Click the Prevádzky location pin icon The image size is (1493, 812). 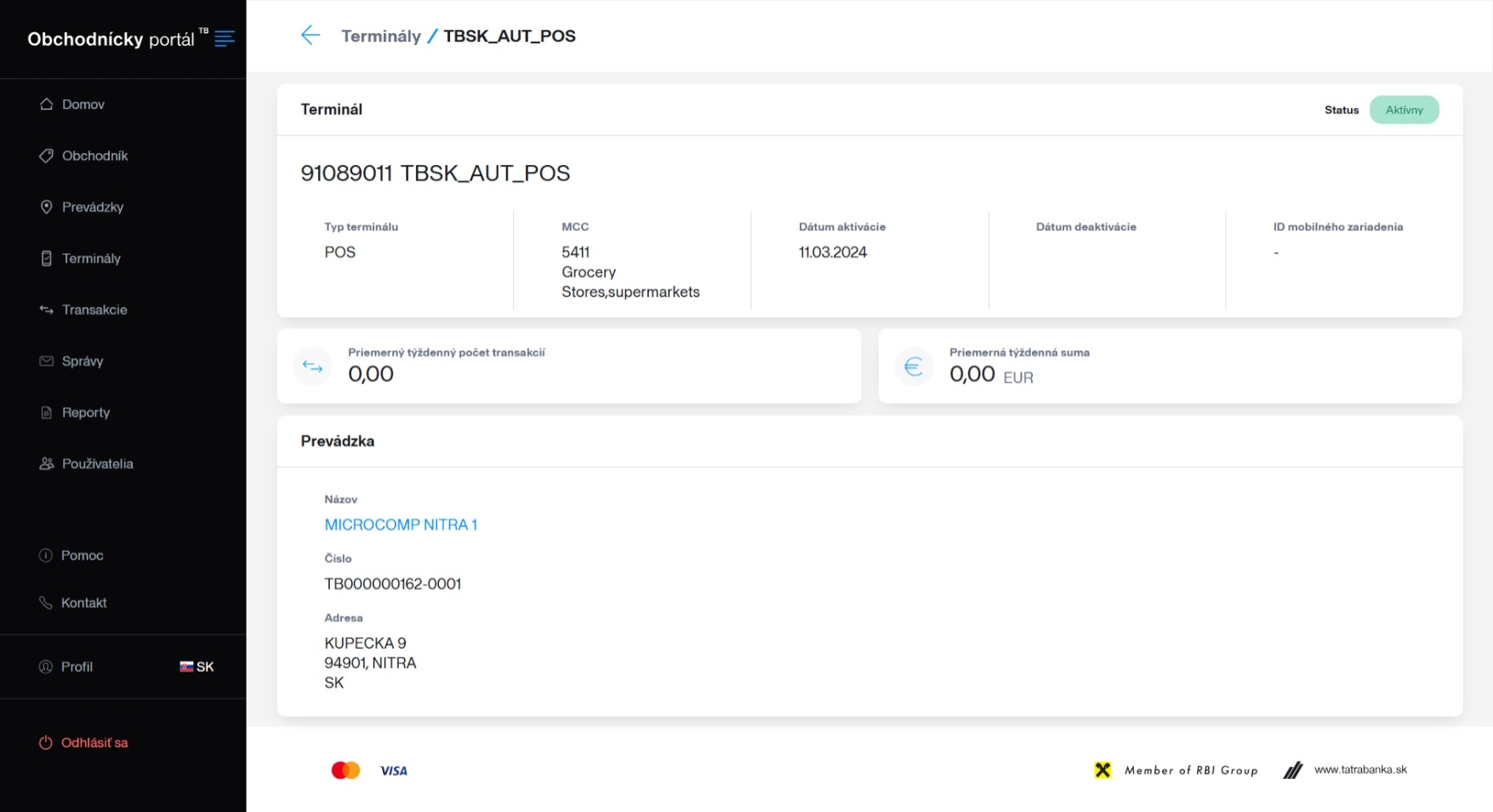47,207
